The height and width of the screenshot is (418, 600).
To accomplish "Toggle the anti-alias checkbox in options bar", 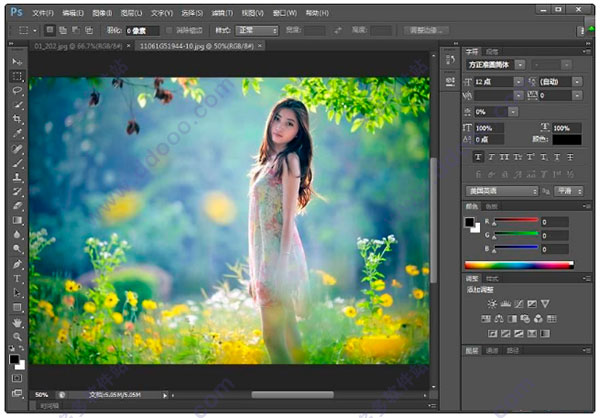I will pyautogui.click(x=169, y=30).
